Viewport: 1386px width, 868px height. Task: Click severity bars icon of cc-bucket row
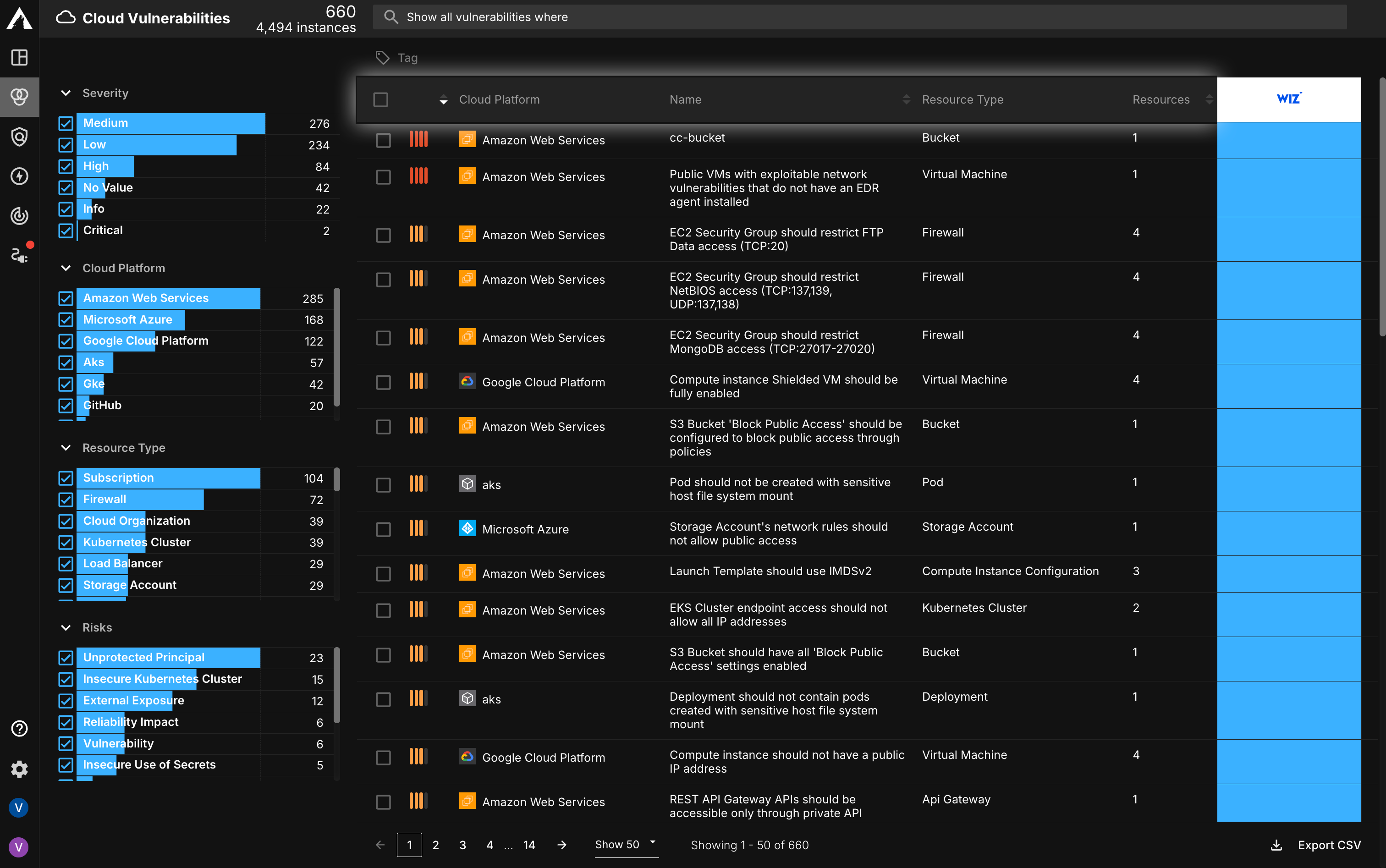[x=418, y=139]
